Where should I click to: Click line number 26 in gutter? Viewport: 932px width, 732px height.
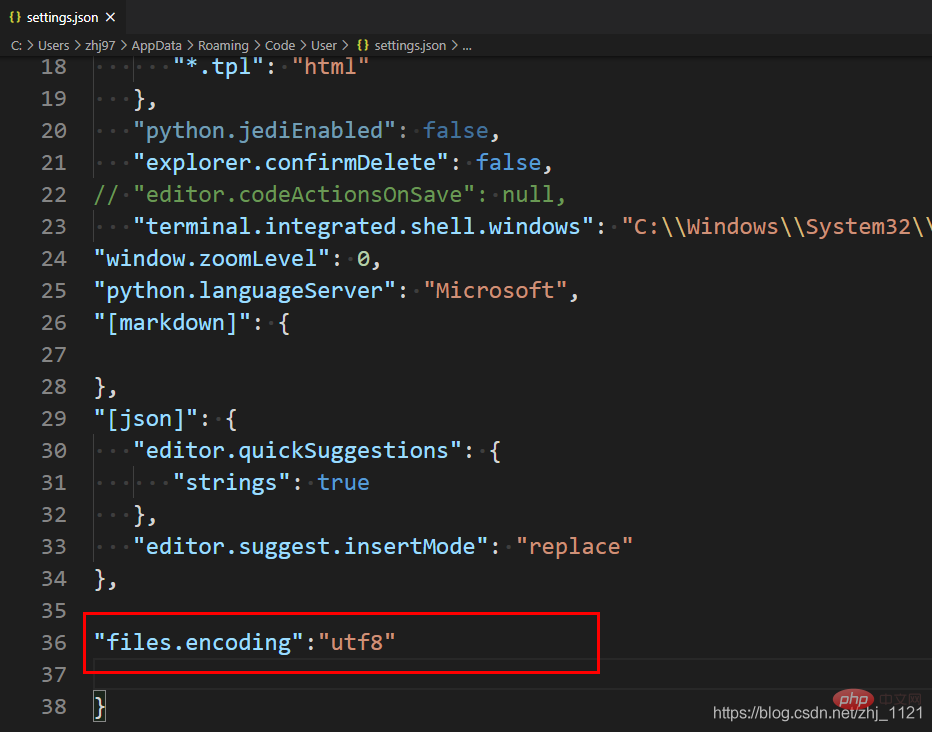pyautogui.click(x=53, y=323)
